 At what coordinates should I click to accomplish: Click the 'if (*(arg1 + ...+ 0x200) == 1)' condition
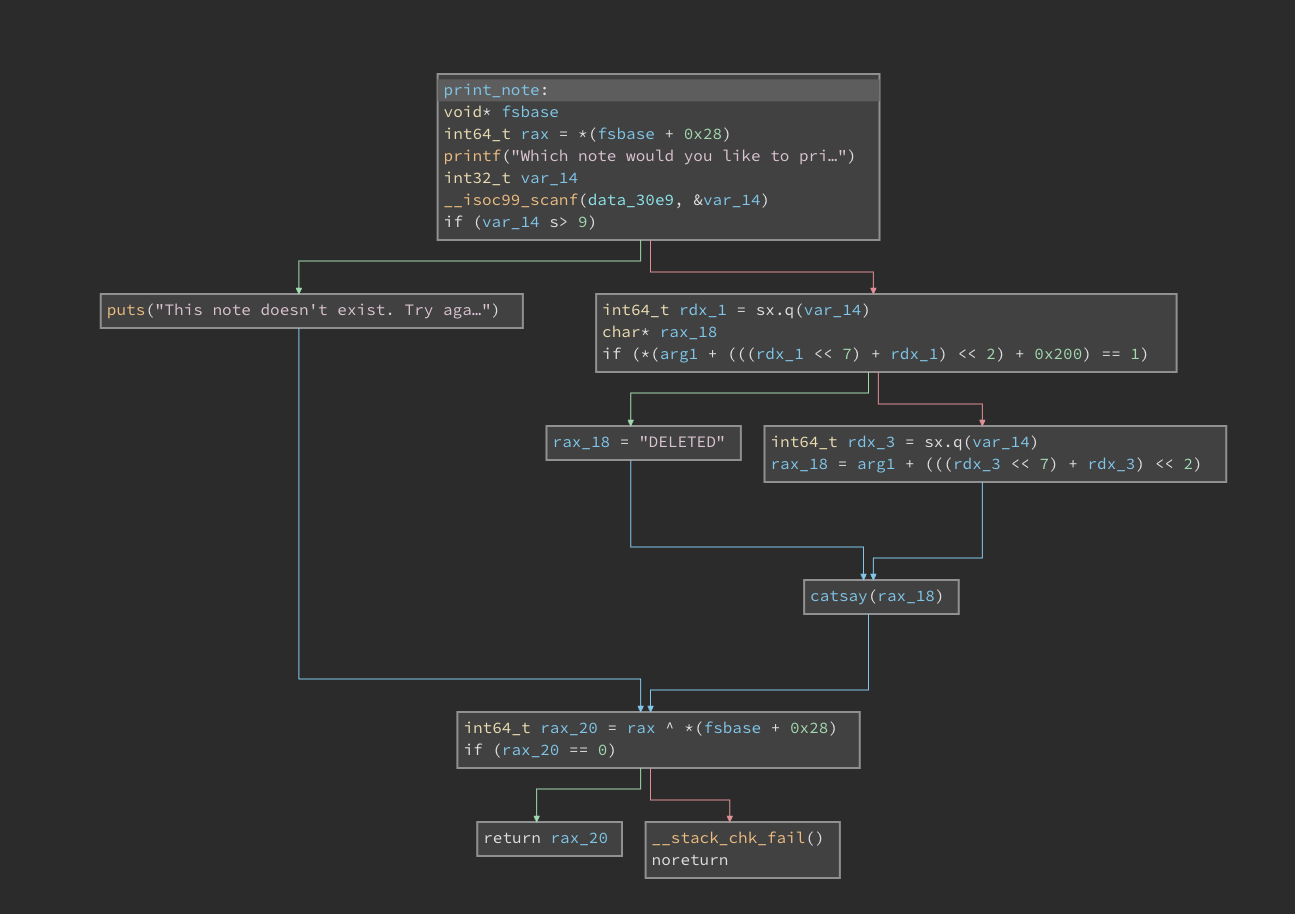pos(875,354)
